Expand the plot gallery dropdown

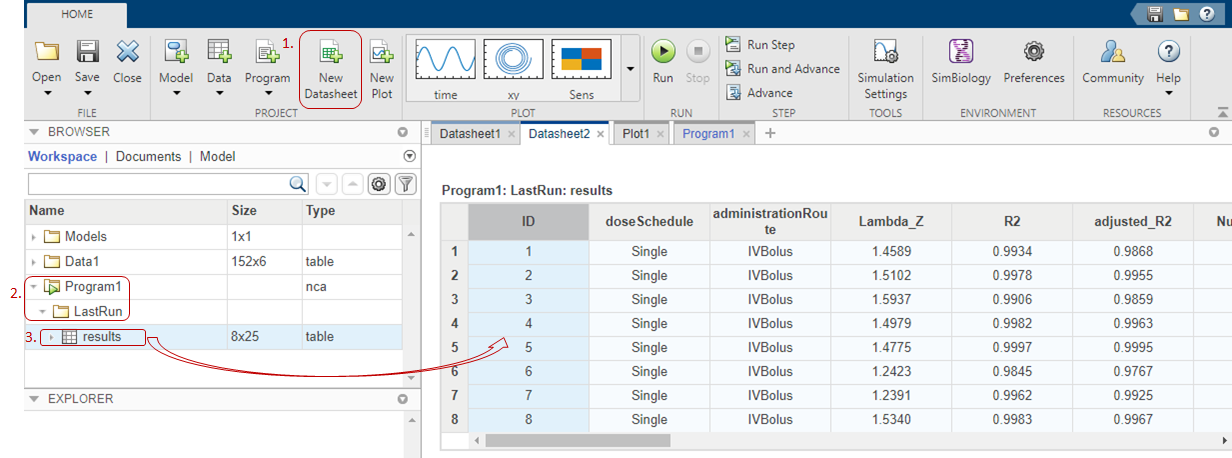pyautogui.click(x=630, y=69)
